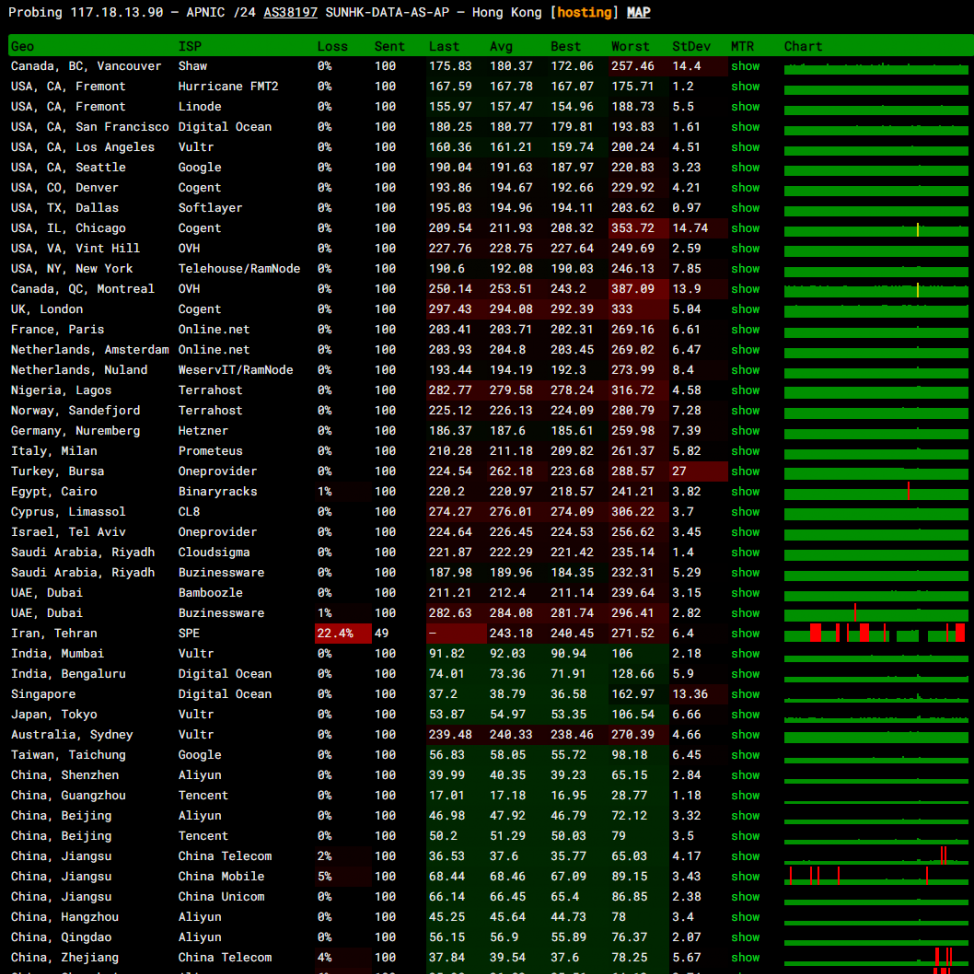Click the Last column header
974x974 pixels.
click(x=444, y=47)
